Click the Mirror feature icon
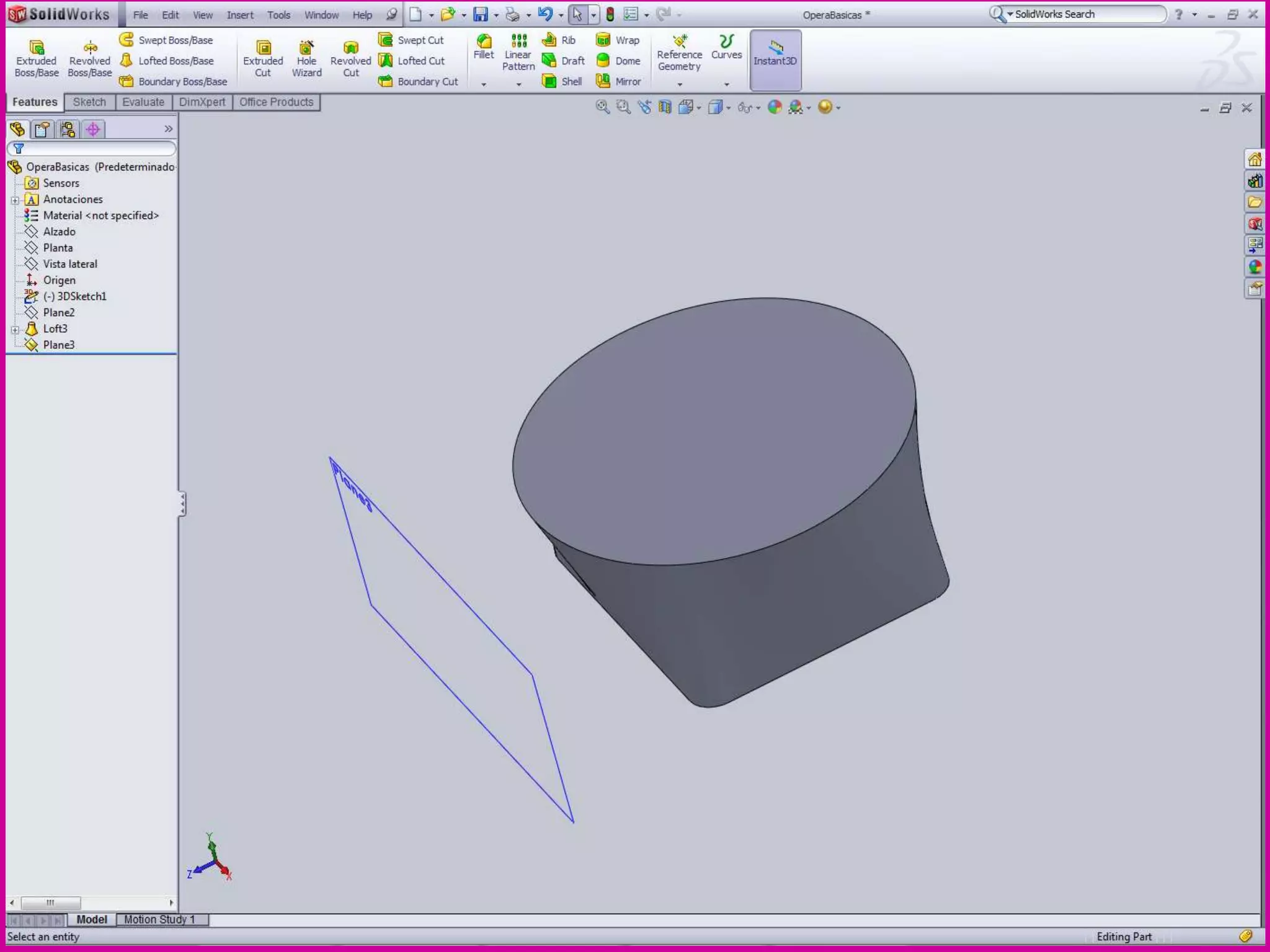Viewport: 1270px width, 952px height. 618,81
